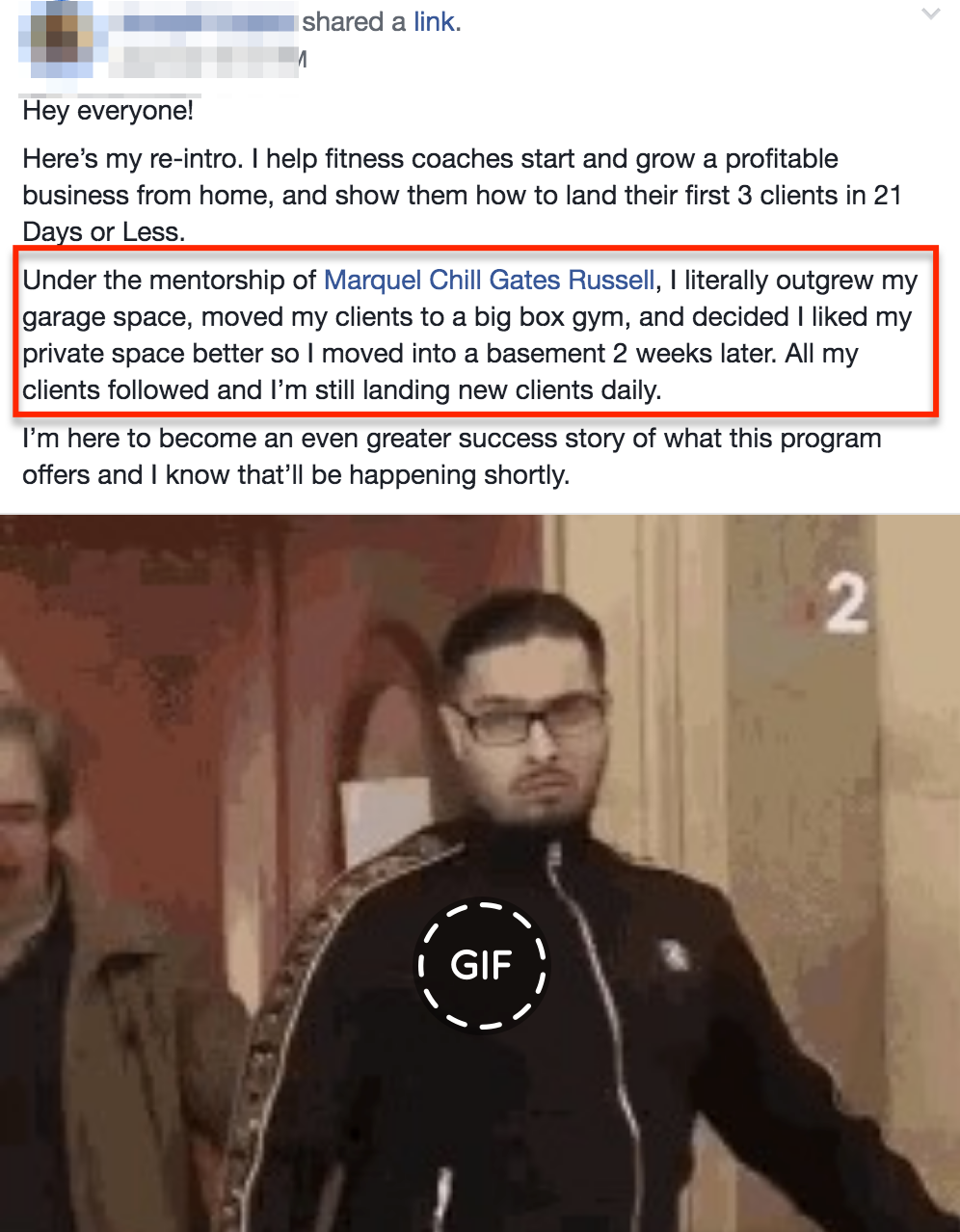Open the blurred poster name in the header
Viewport: 960px width, 1232px height.
[201, 22]
